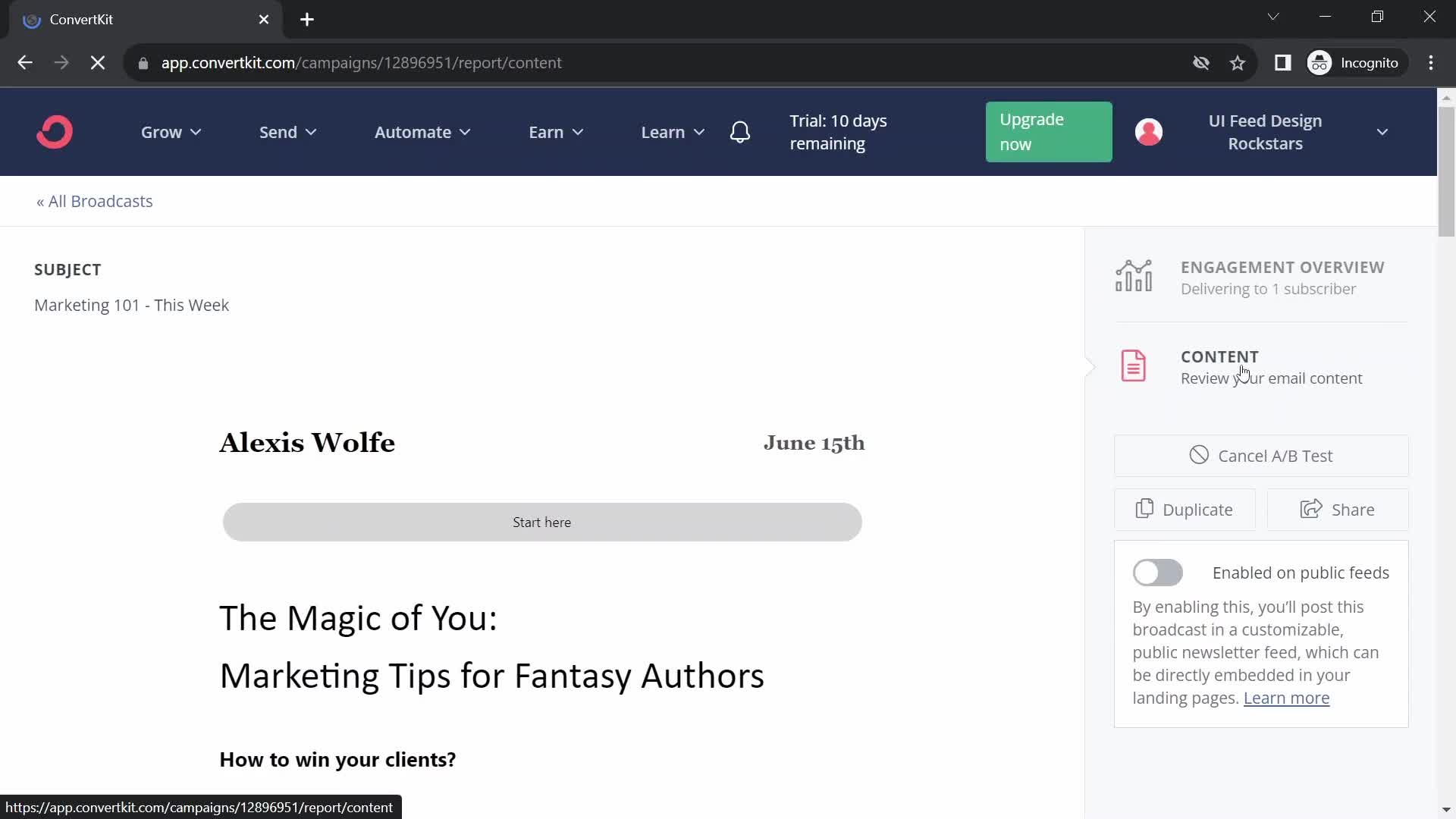This screenshot has height=819, width=1456.
Task: Click the Cancel A/B Test icon
Action: click(1198, 455)
